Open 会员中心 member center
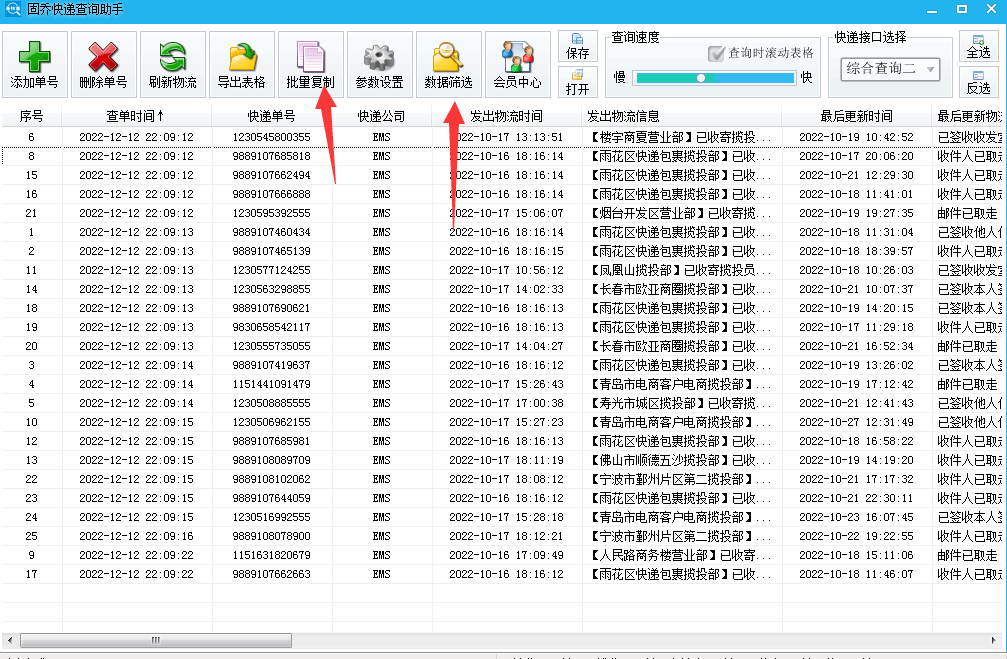The width and height of the screenshot is (1007, 659). 518,64
